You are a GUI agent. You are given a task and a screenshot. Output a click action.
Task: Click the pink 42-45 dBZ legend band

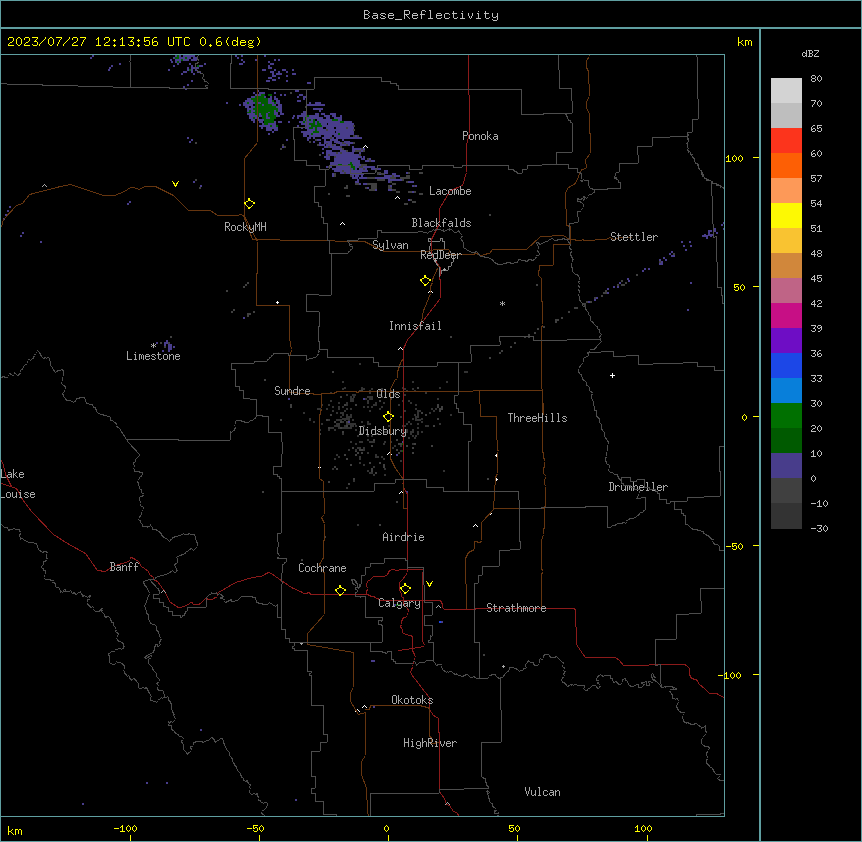[x=786, y=291]
